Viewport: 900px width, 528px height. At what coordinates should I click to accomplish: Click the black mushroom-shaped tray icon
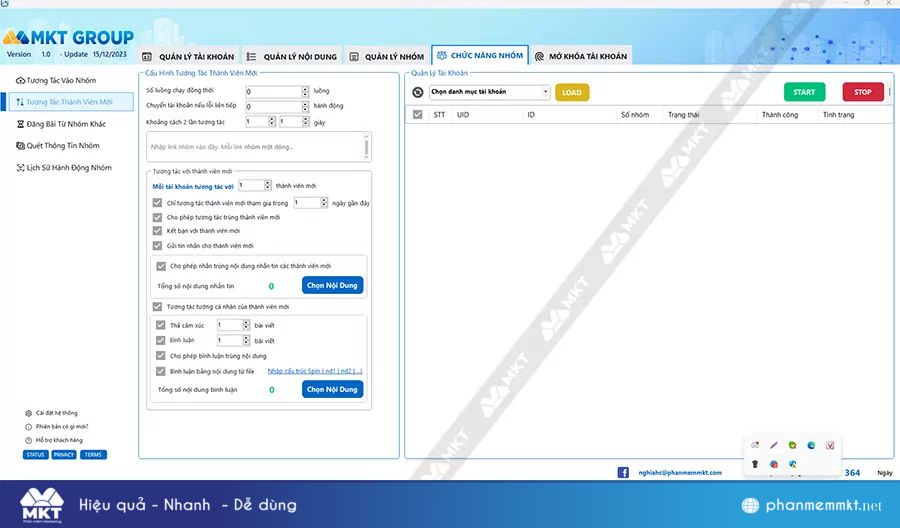(755, 464)
